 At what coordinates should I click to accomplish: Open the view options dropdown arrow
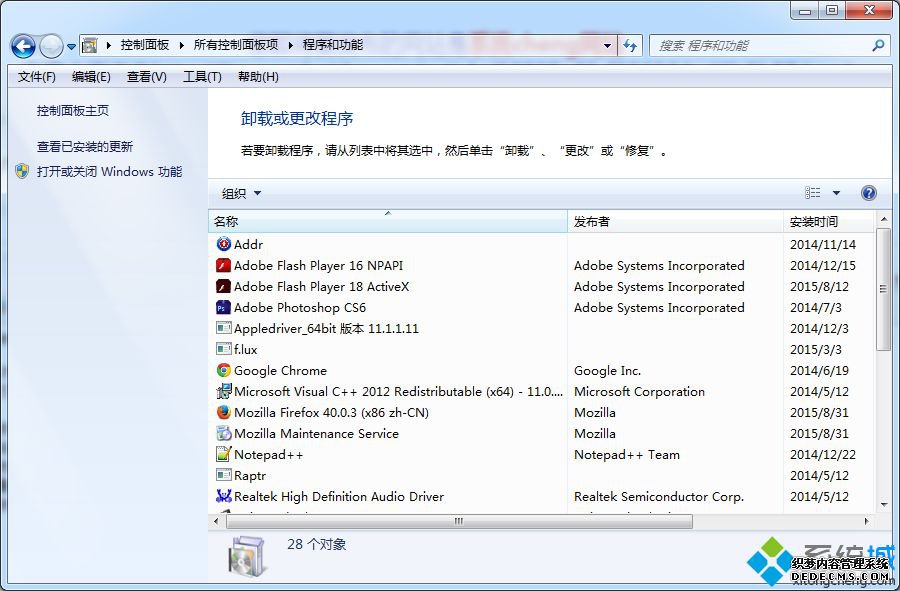point(836,193)
